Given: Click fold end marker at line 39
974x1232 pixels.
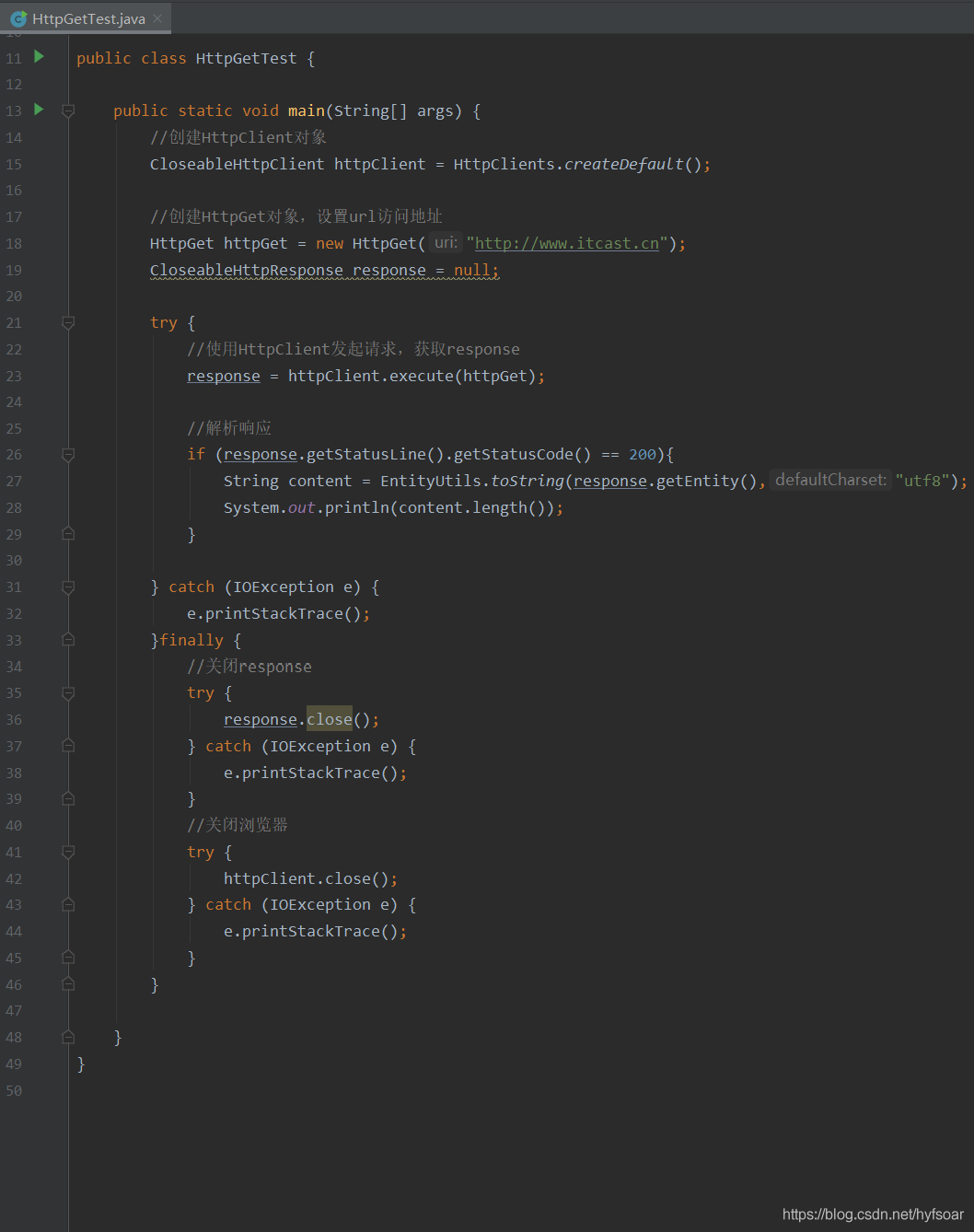Looking at the screenshot, I should point(68,799).
